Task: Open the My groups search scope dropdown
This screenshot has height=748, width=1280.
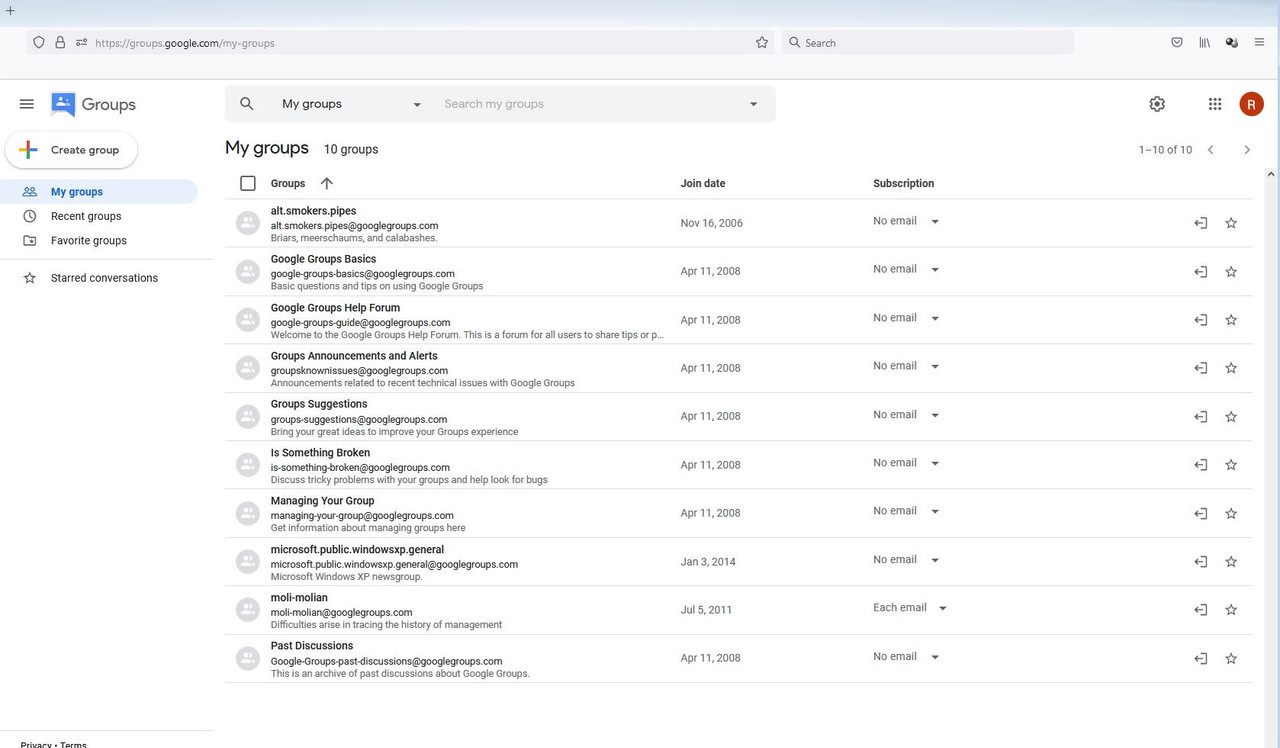Action: point(351,104)
